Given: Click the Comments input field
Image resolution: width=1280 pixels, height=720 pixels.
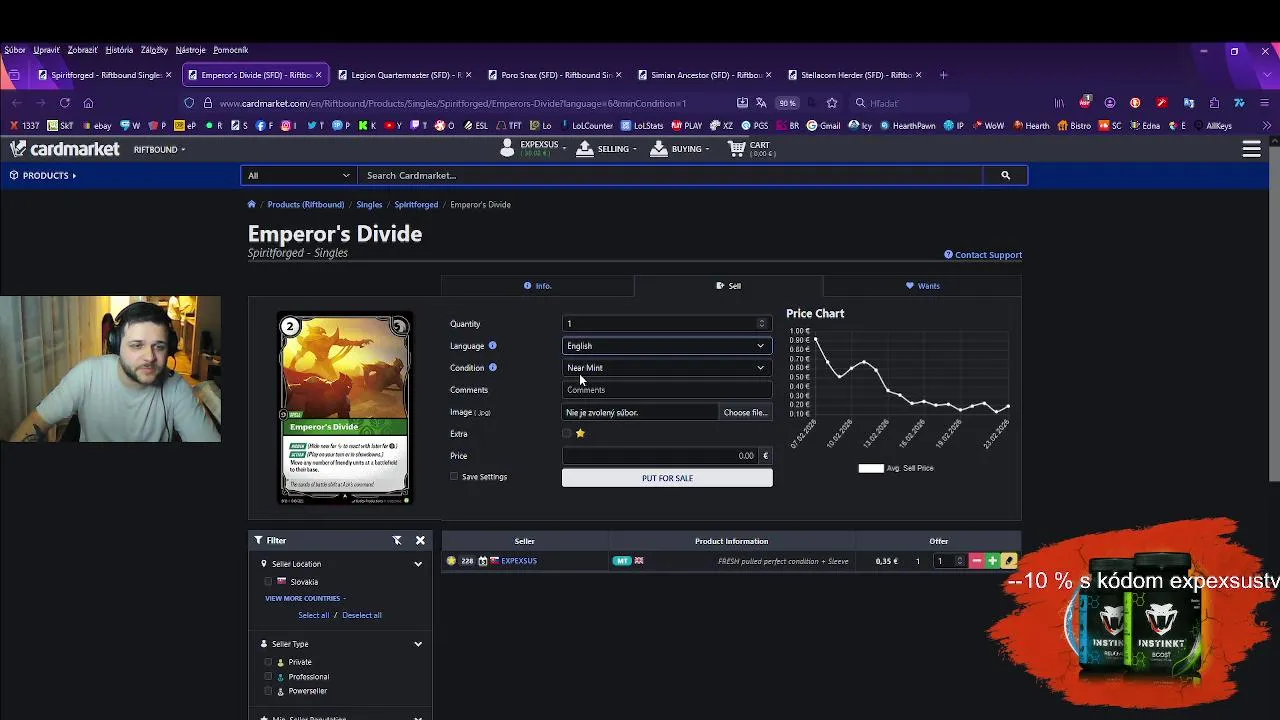Looking at the screenshot, I should (x=666, y=390).
